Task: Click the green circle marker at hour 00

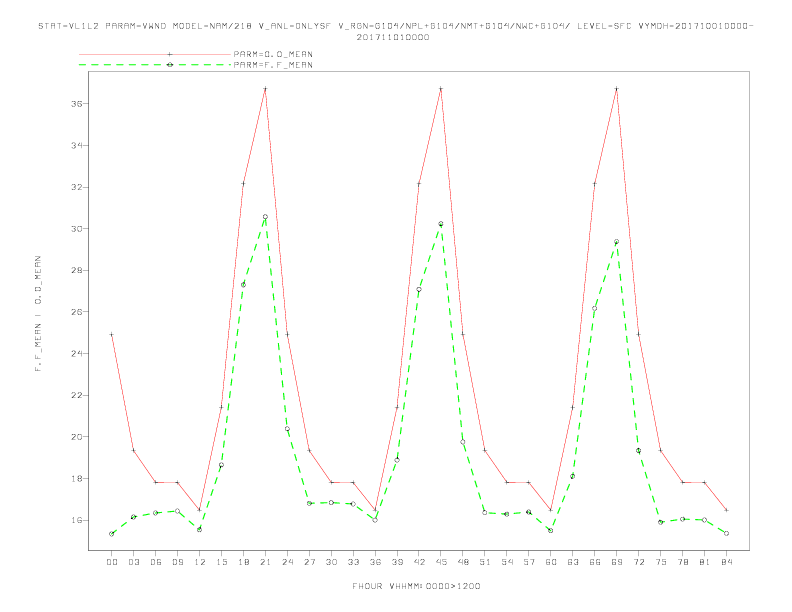Action: [112, 534]
